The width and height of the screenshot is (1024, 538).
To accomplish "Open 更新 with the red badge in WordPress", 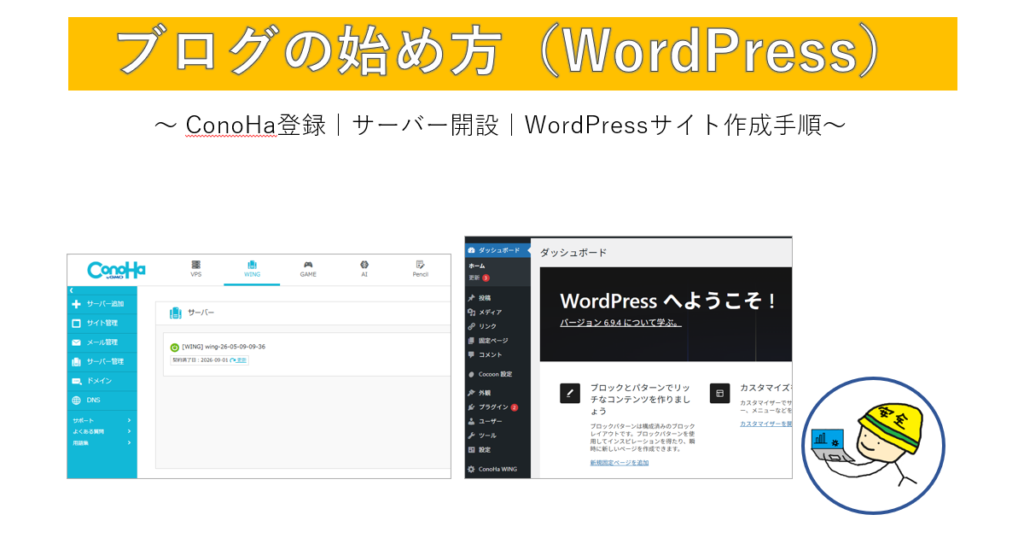I will coord(479,278).
